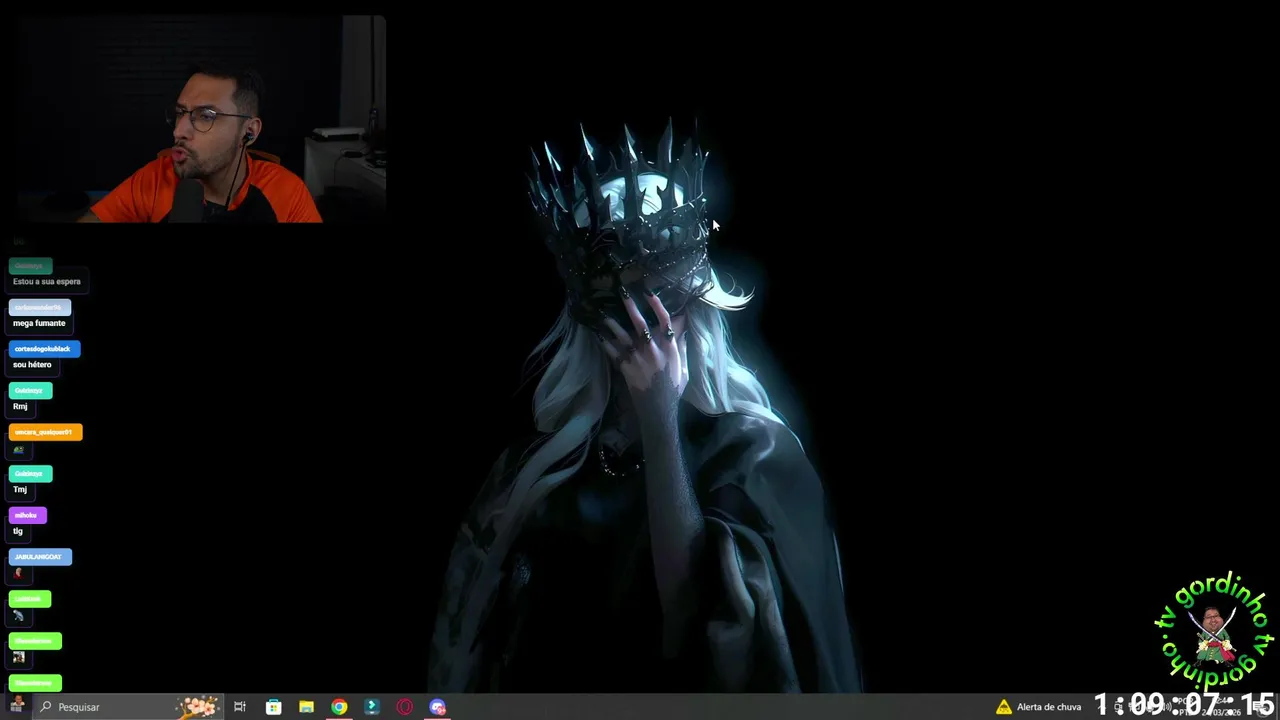Screen dimensions: 1280x720
Task: Click chat message "mega fumante"
Action: coord(39,323)
